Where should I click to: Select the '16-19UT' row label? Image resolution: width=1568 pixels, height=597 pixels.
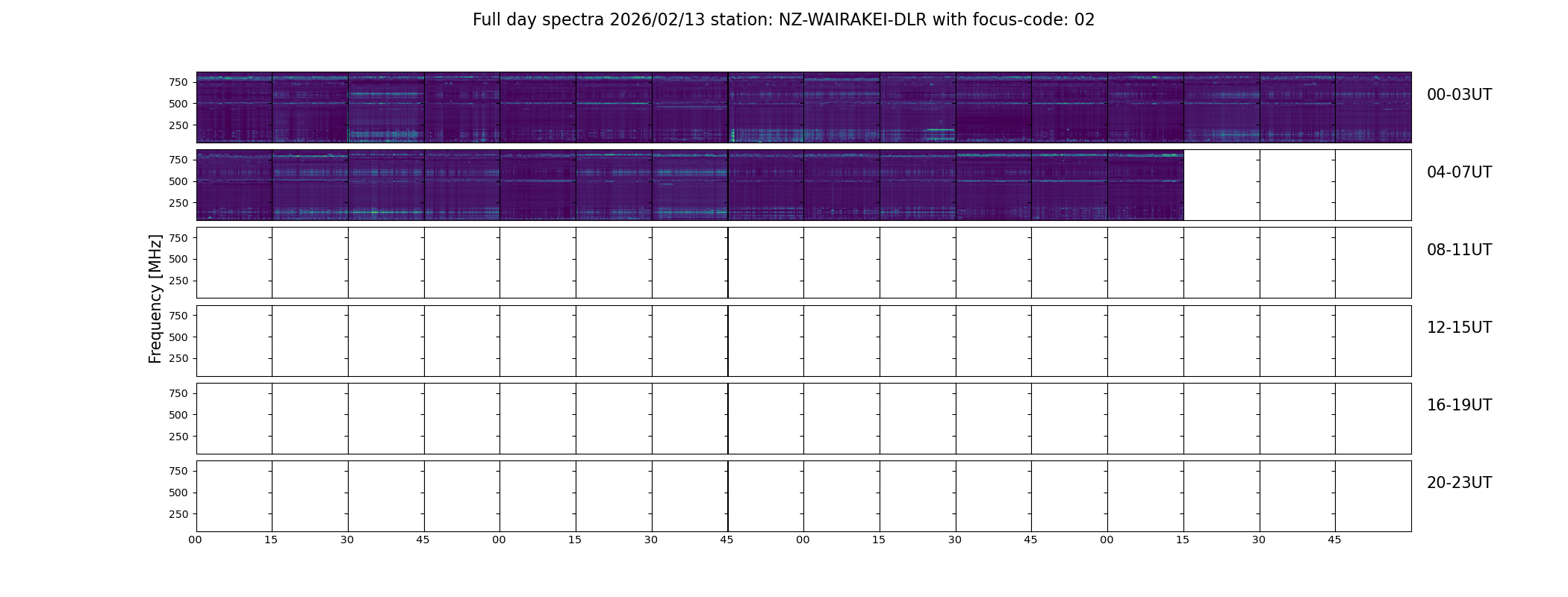click(x=1459, y=405)
